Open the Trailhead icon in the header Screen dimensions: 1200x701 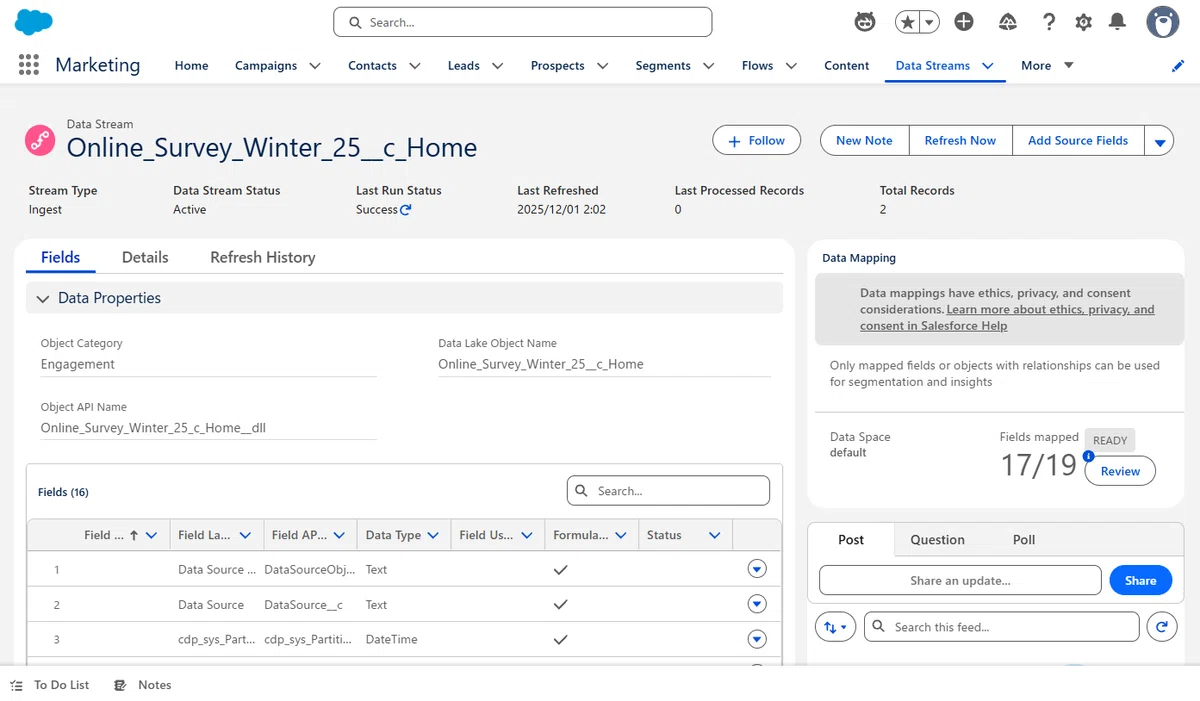pos(1007,22)
